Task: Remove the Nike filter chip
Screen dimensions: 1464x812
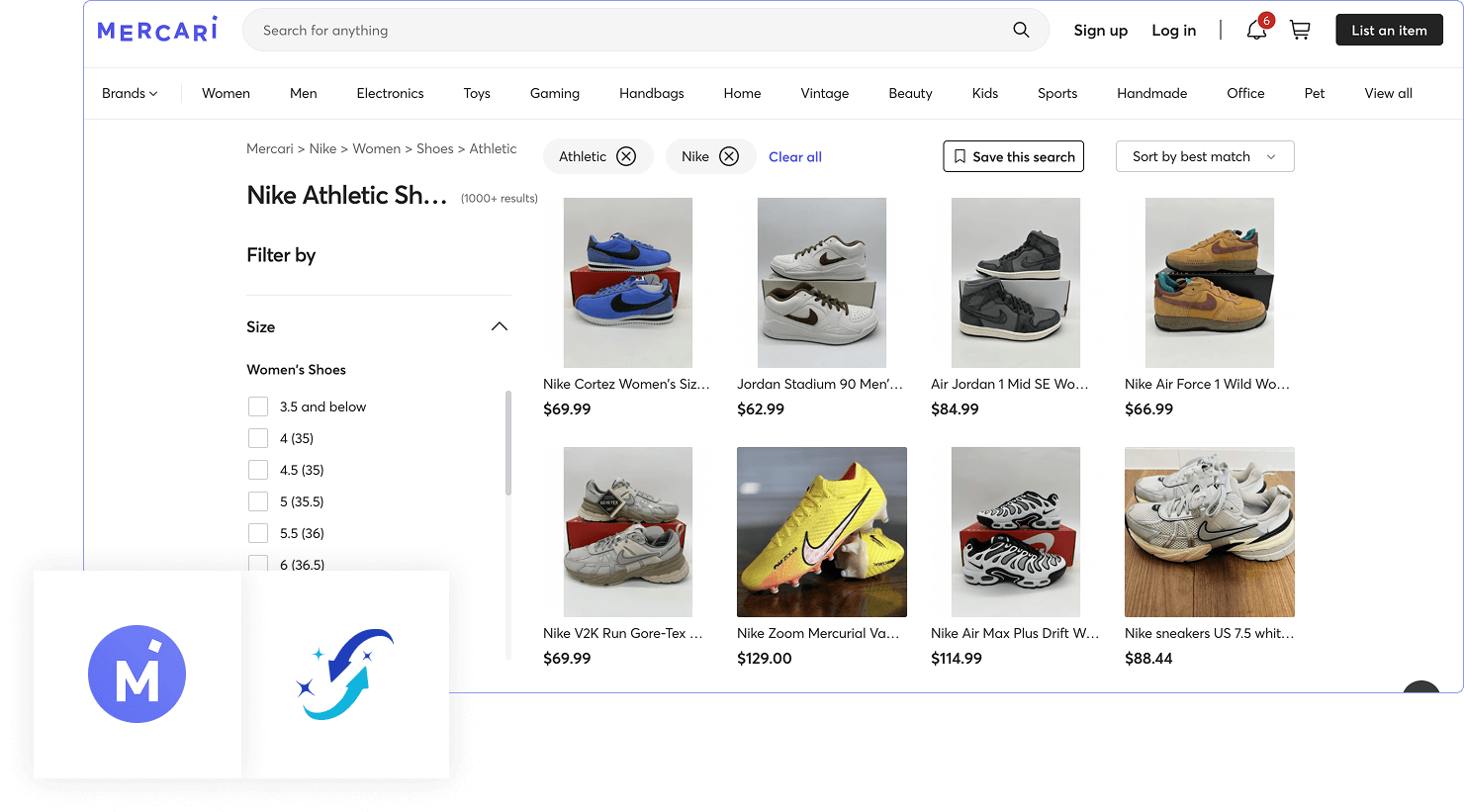Action: click(x=729, y=156)
